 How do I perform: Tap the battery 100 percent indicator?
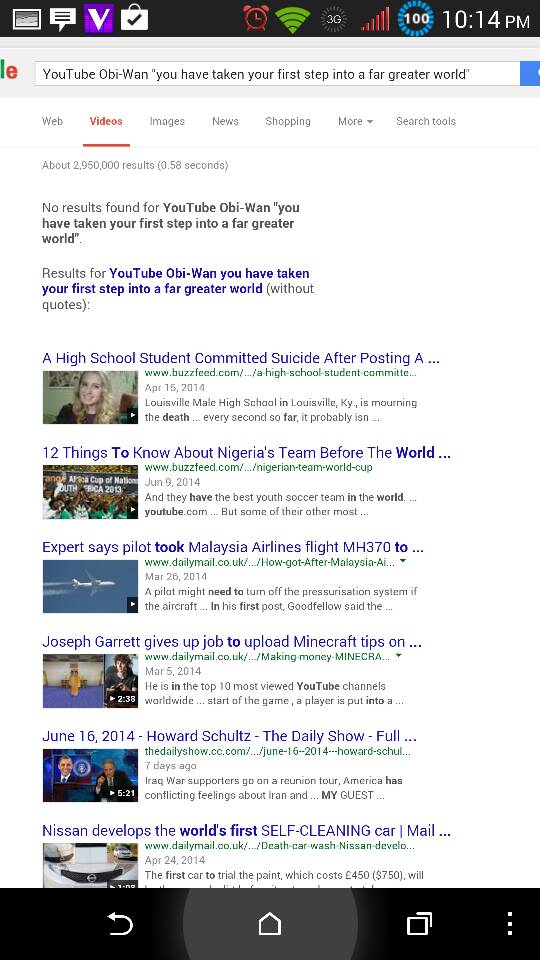coord(416,18)
